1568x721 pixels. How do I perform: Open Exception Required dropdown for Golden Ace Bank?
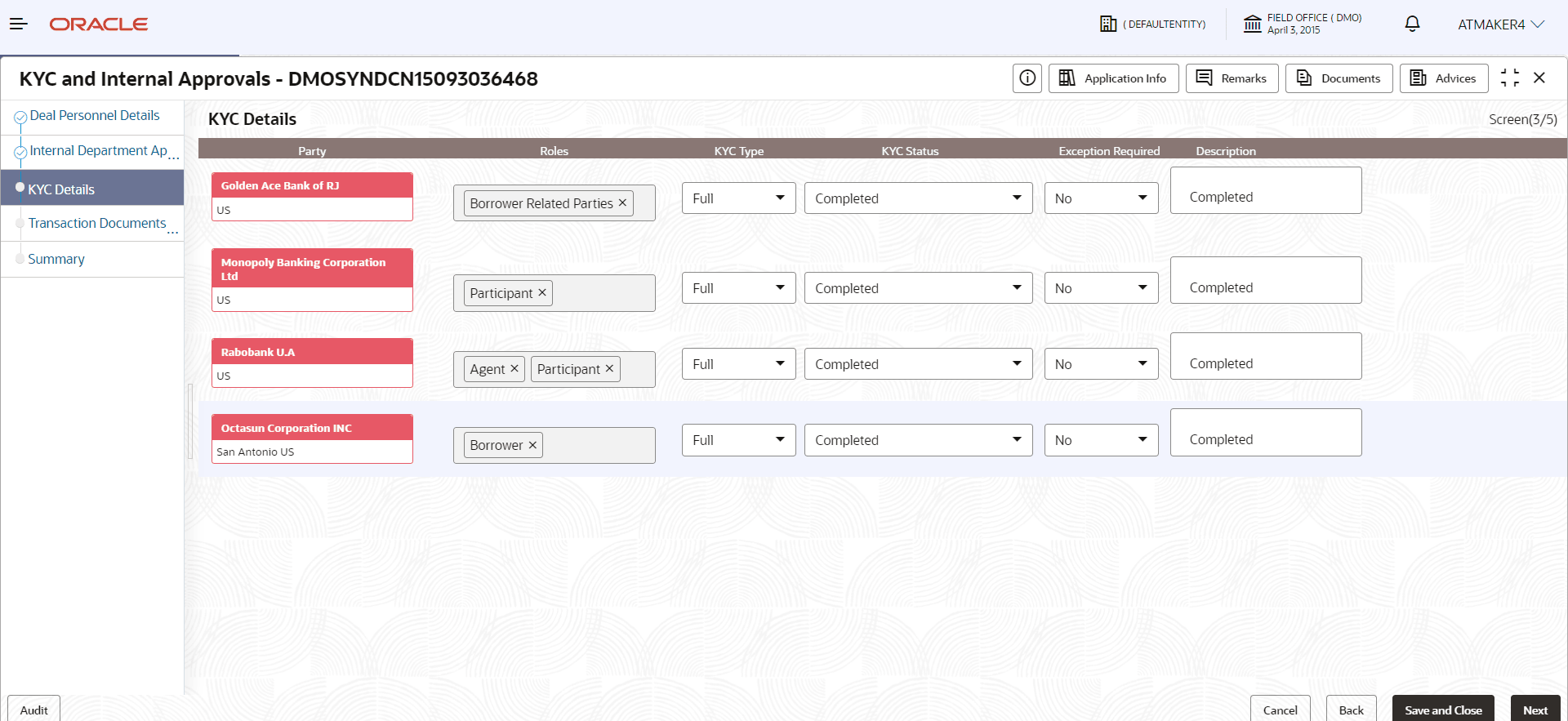point(1102,198)
